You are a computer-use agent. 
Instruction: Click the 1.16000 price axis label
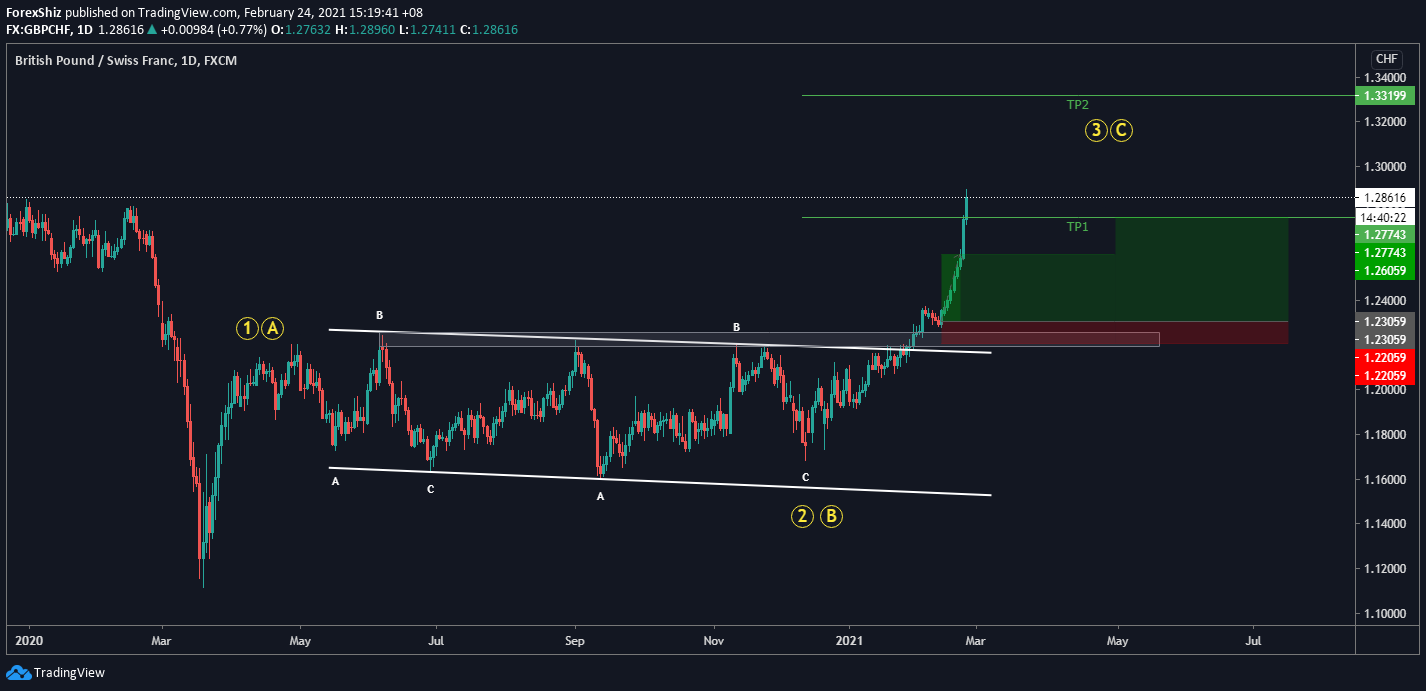pos(1384,480)
